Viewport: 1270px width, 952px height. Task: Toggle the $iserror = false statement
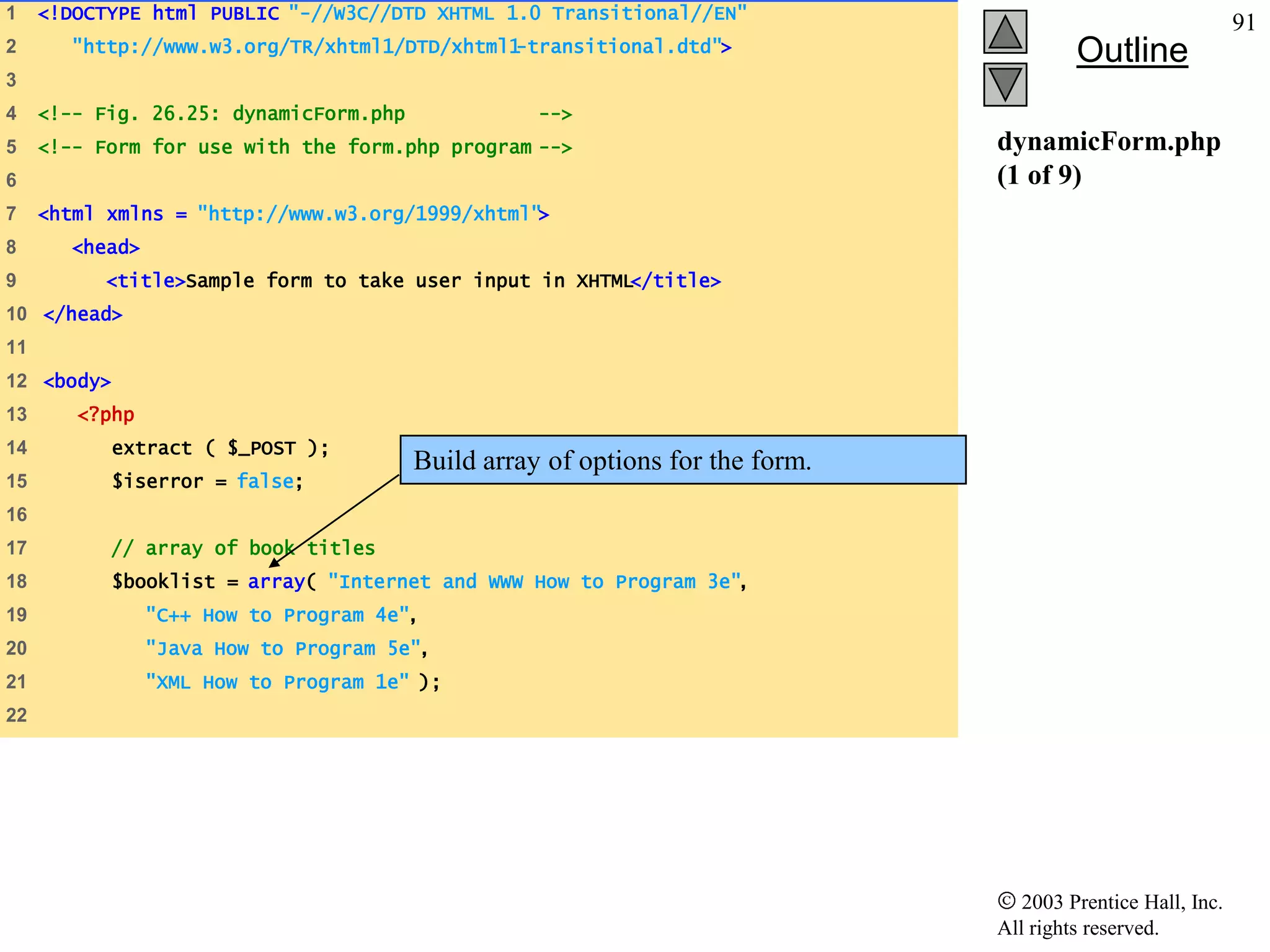[205, 480]
